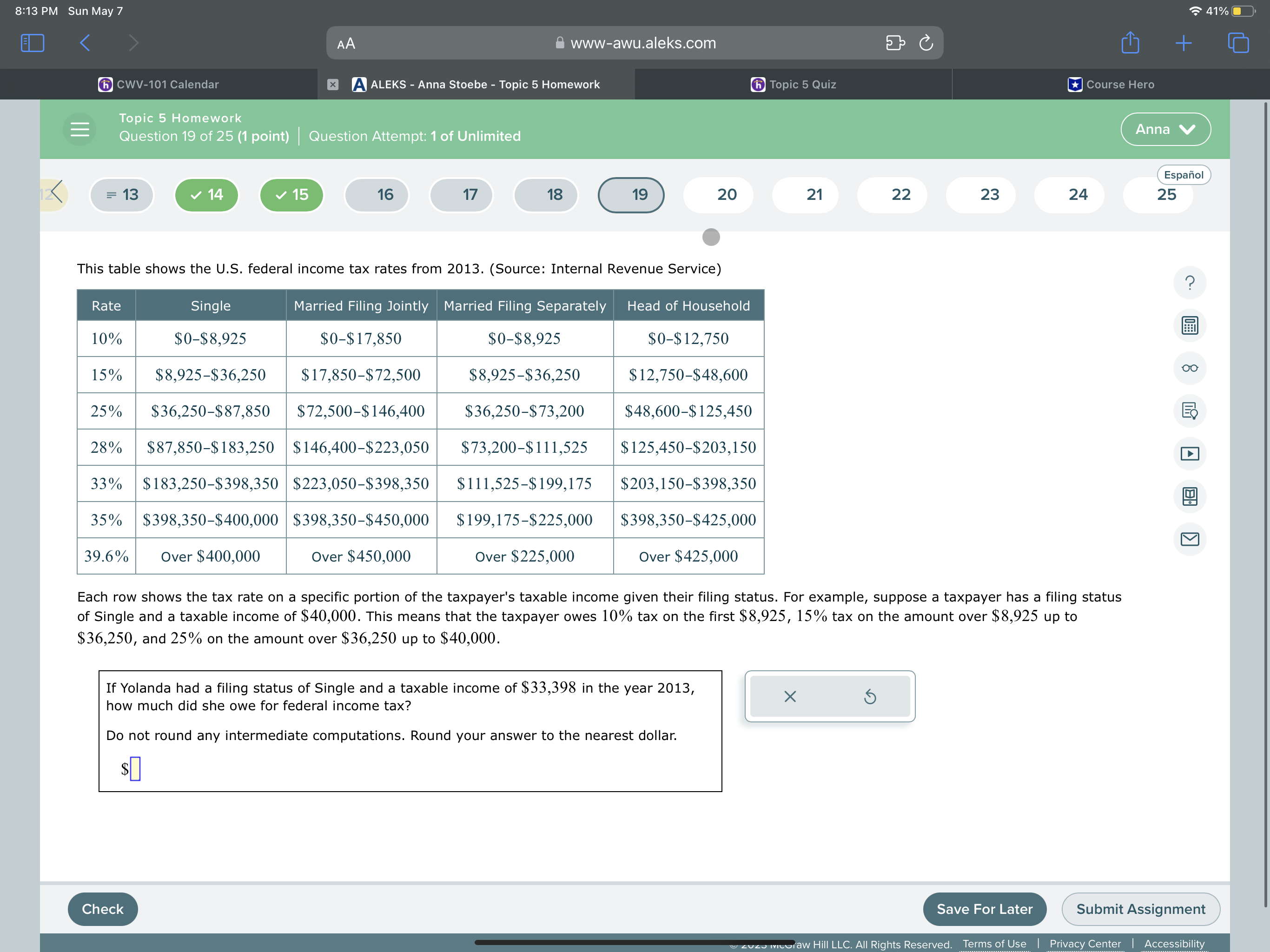The width and height of the screenshot is (1270, 952).
Task: Click the dollar answer input box
Action: (135, 768)
